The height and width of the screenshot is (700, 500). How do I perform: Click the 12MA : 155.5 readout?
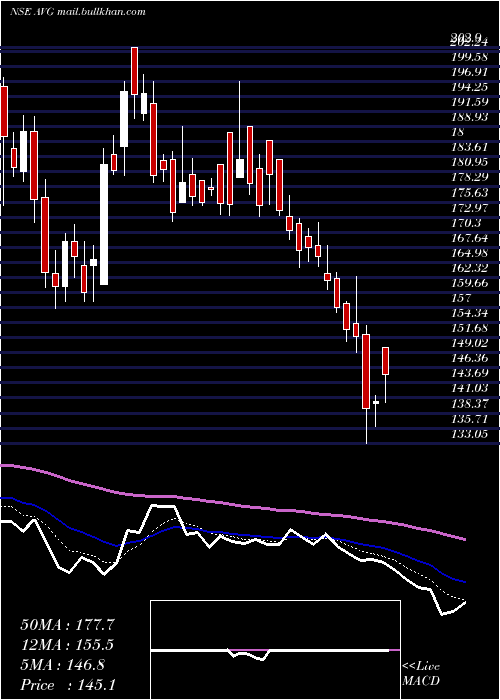tap(67, 645)
